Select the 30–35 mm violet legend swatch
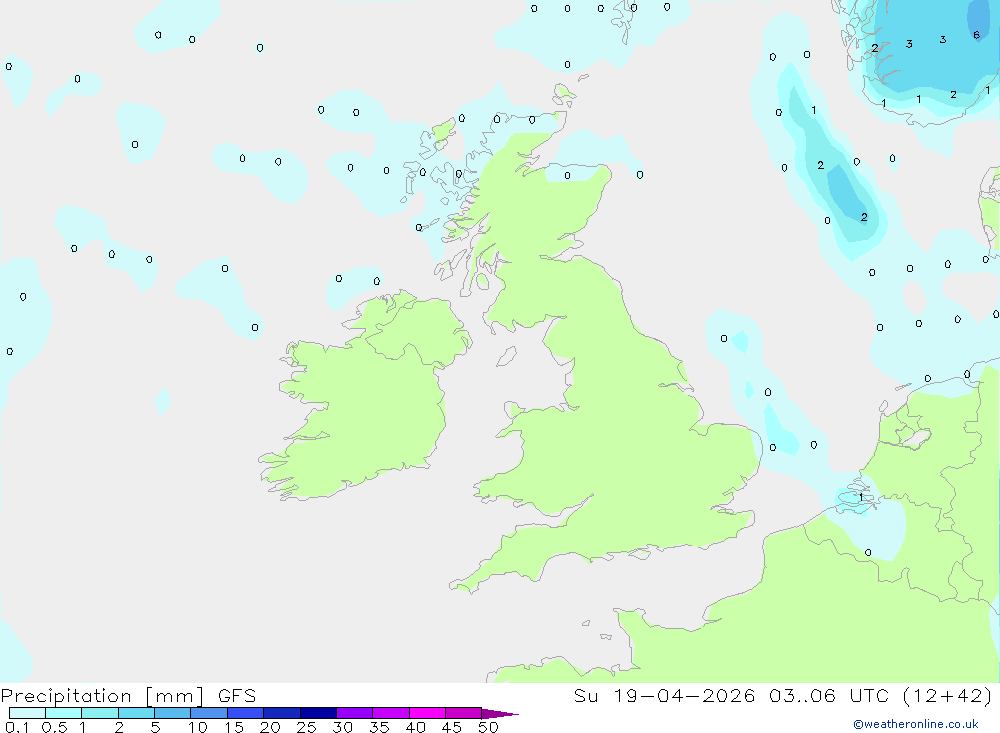This screenshot has width=1000, height=733. pos(355,713)
